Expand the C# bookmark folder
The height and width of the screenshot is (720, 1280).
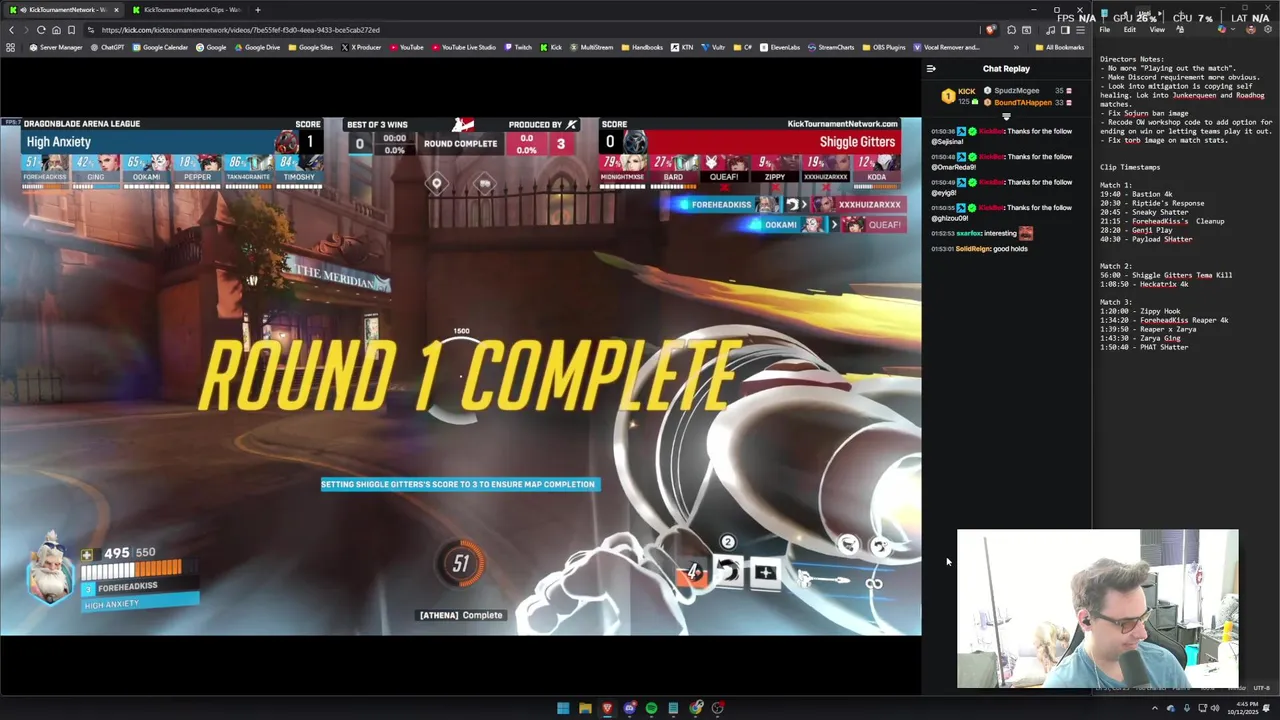click(x=743, y=47)
